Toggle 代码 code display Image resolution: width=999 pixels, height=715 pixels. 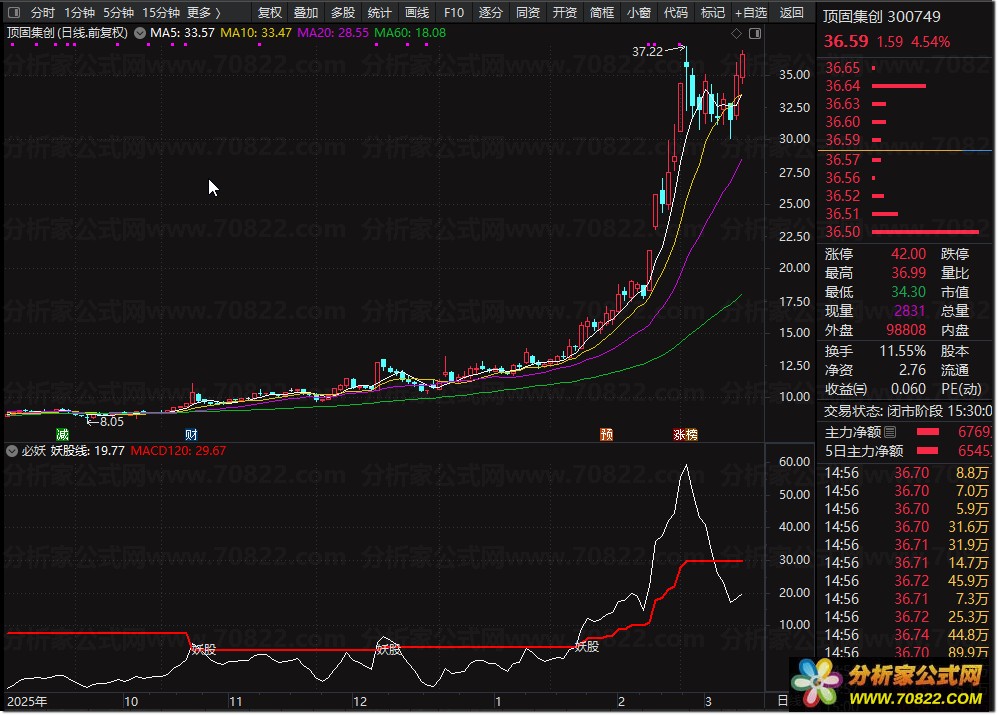tap(675, 12)
